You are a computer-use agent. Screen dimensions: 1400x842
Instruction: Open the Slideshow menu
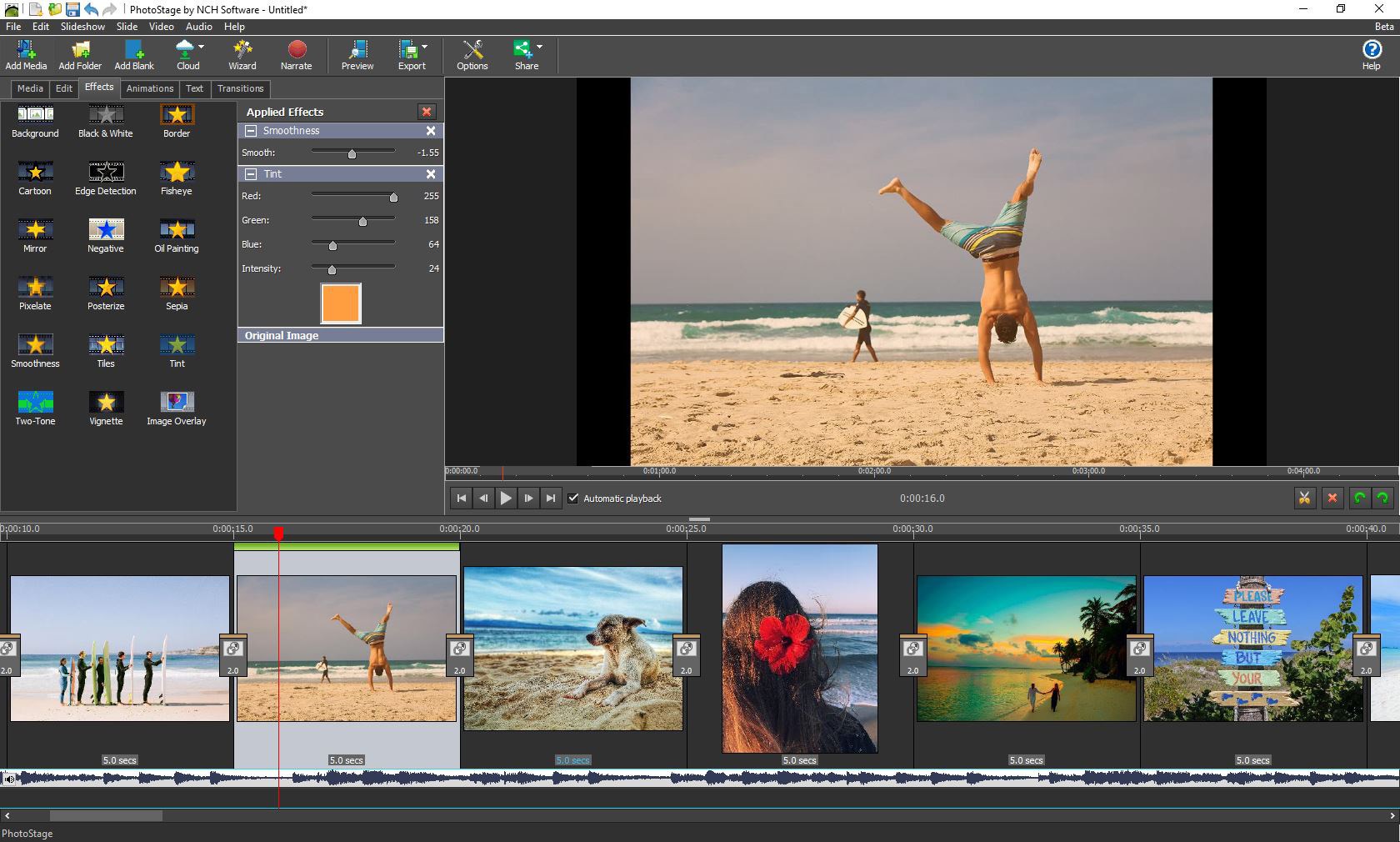click(x=82, y=27)
